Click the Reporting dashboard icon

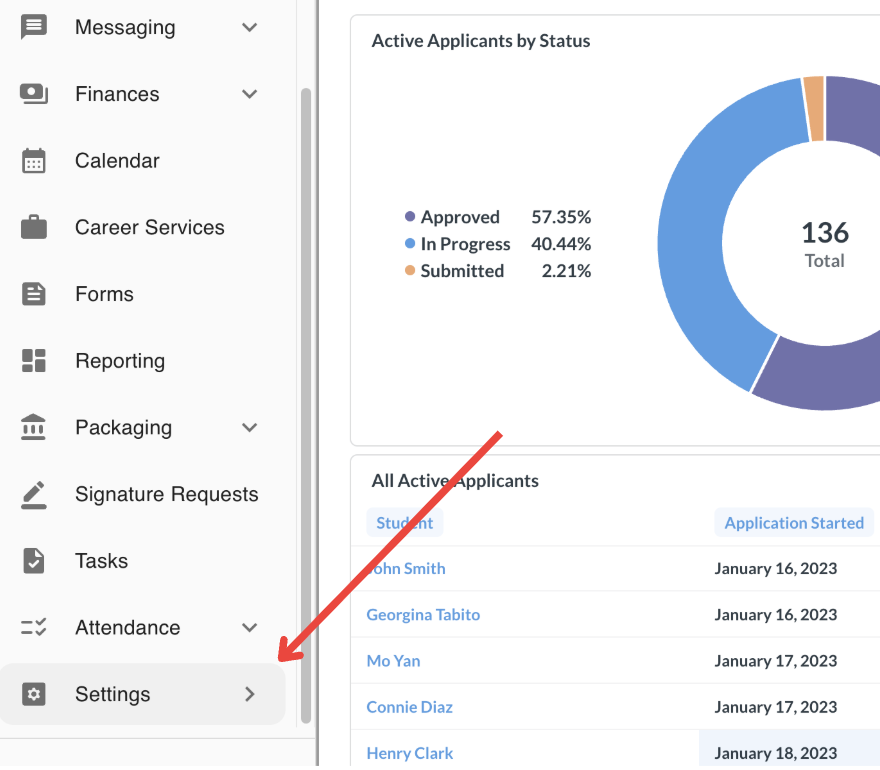34,360
